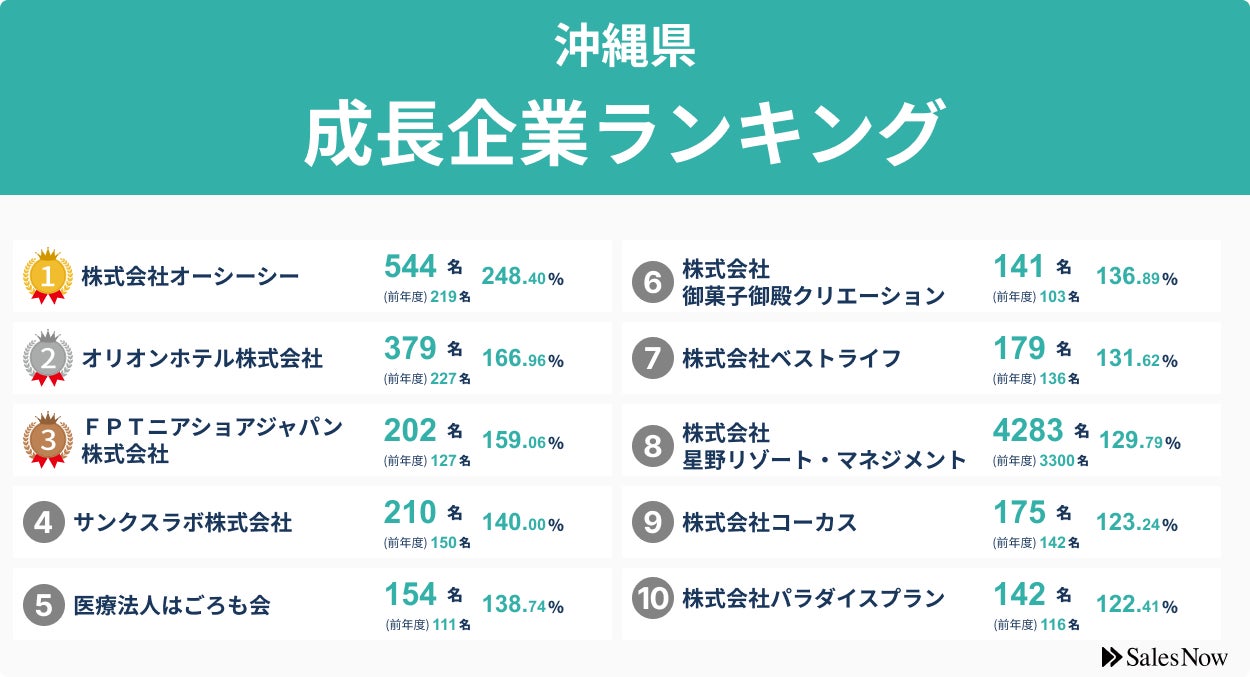Viewport: 1250px width, 677px height.
Task: Click the SalesNow logo
Action: tap(1164, 657)
